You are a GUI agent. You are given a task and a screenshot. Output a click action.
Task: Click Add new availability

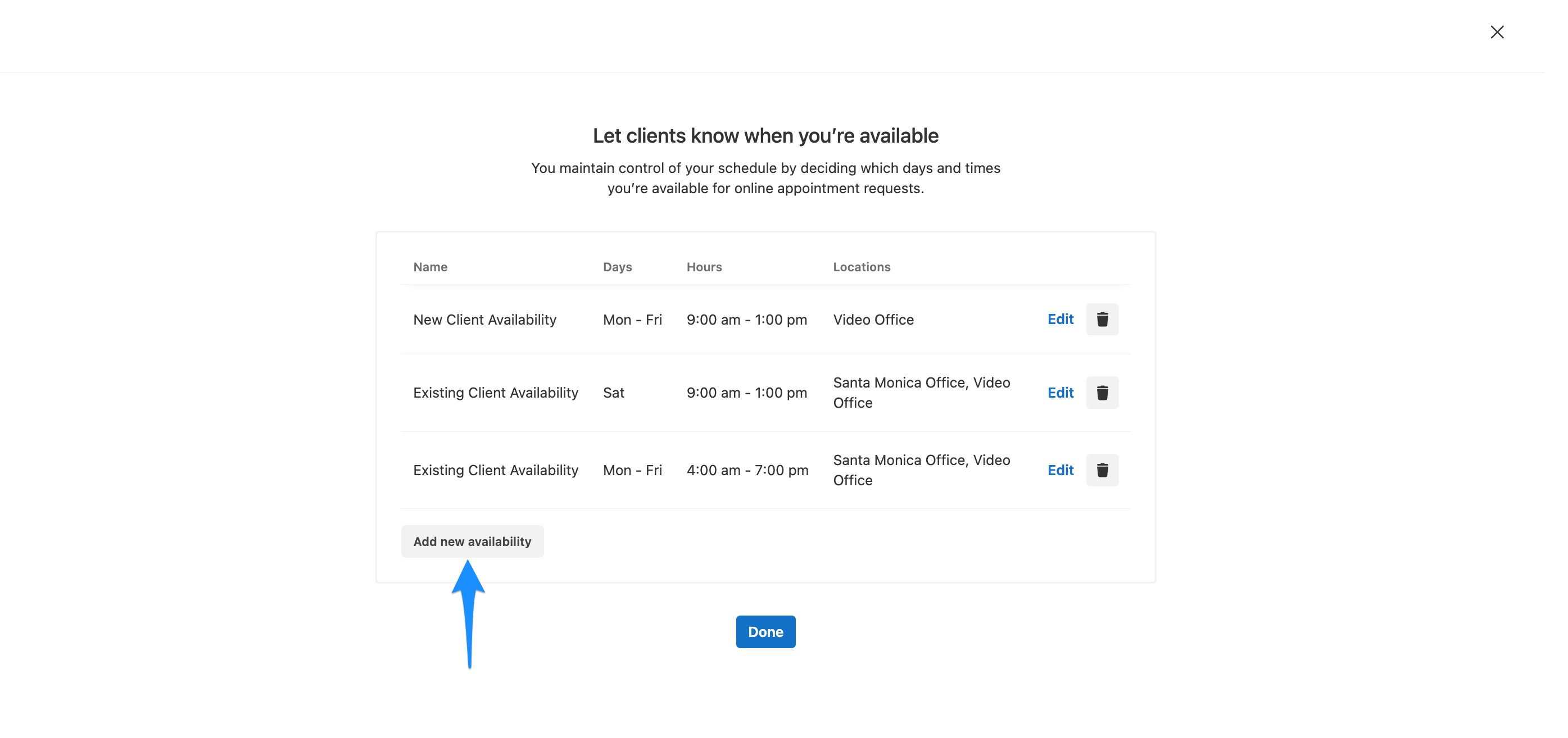(472, 541)
